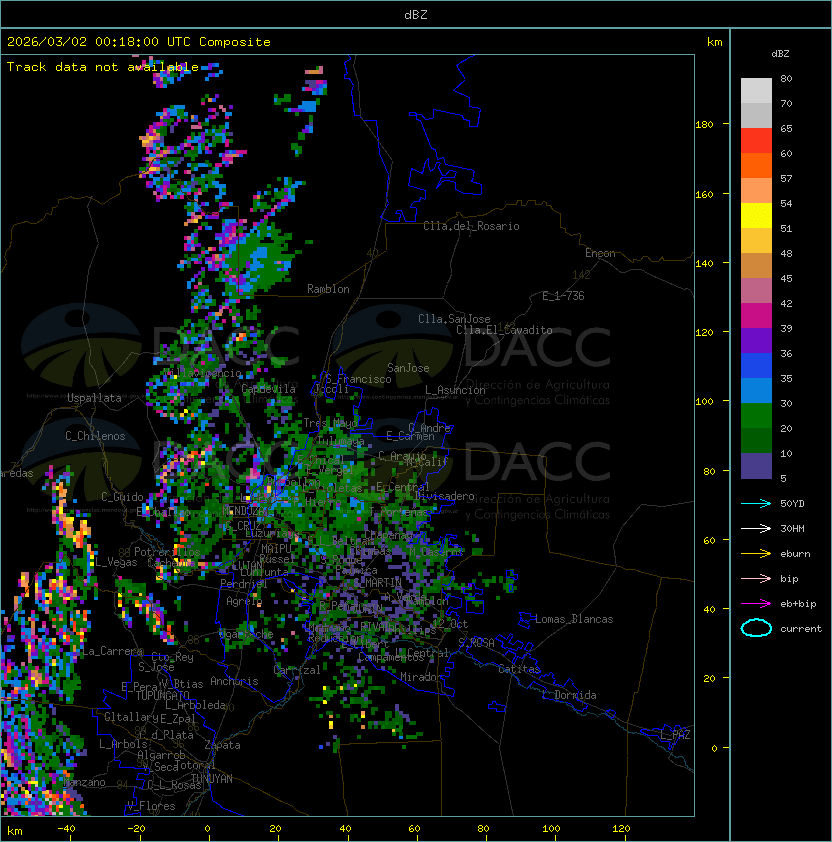
Task: Click the 'L_PAZ' place label
Action: (x=675, y=735)
